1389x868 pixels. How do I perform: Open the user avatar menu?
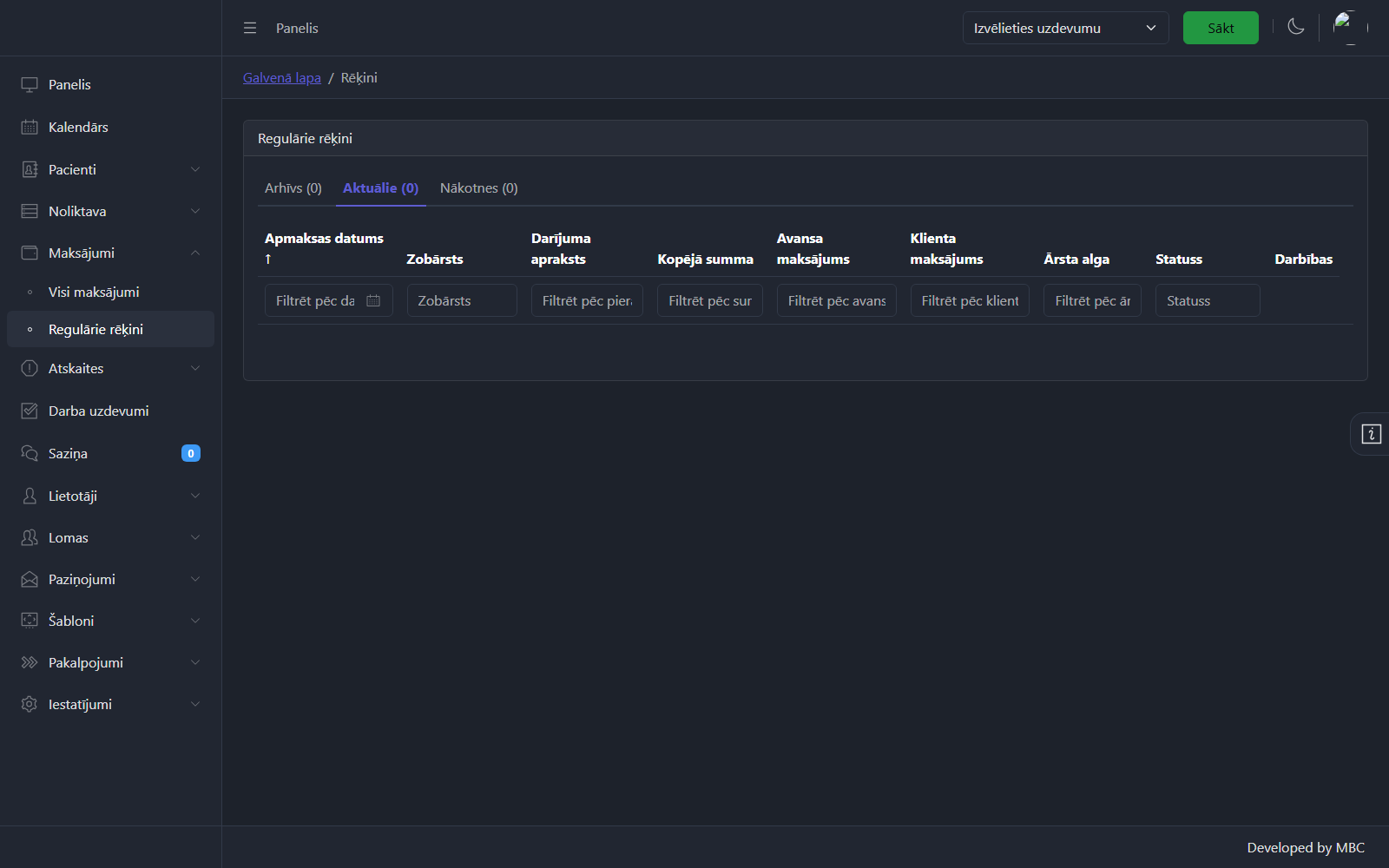(1351, 28)
